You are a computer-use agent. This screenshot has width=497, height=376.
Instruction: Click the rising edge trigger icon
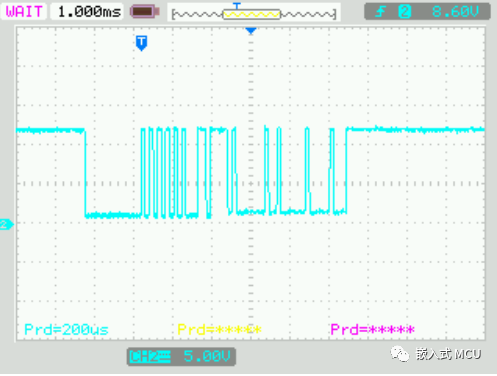(380, 12)
